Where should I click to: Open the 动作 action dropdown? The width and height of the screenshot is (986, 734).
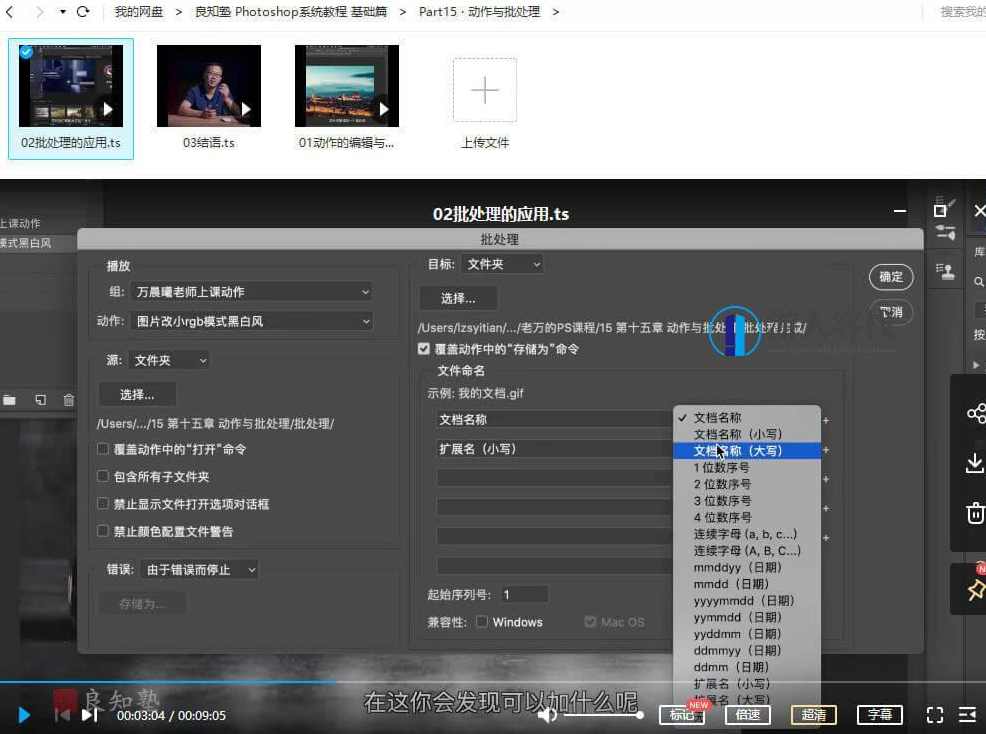point(251,320)
